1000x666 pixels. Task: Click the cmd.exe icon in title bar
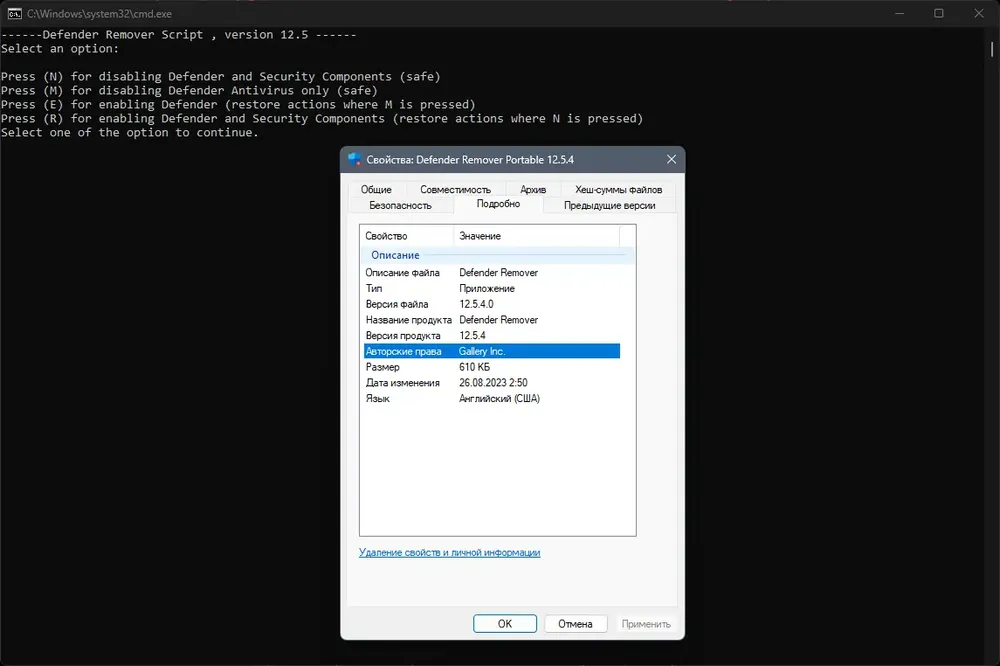click(14, 13)
